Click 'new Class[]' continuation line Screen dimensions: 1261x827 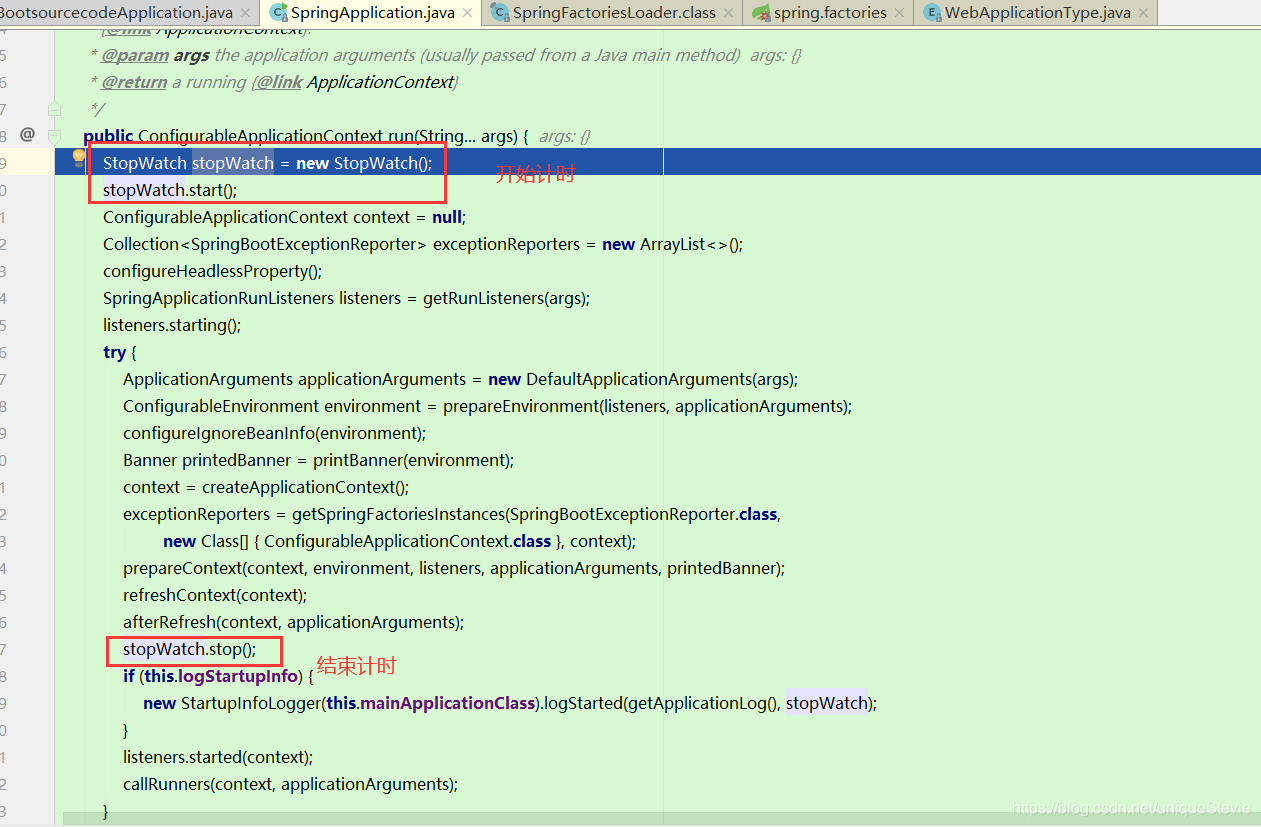pos(399,541)
